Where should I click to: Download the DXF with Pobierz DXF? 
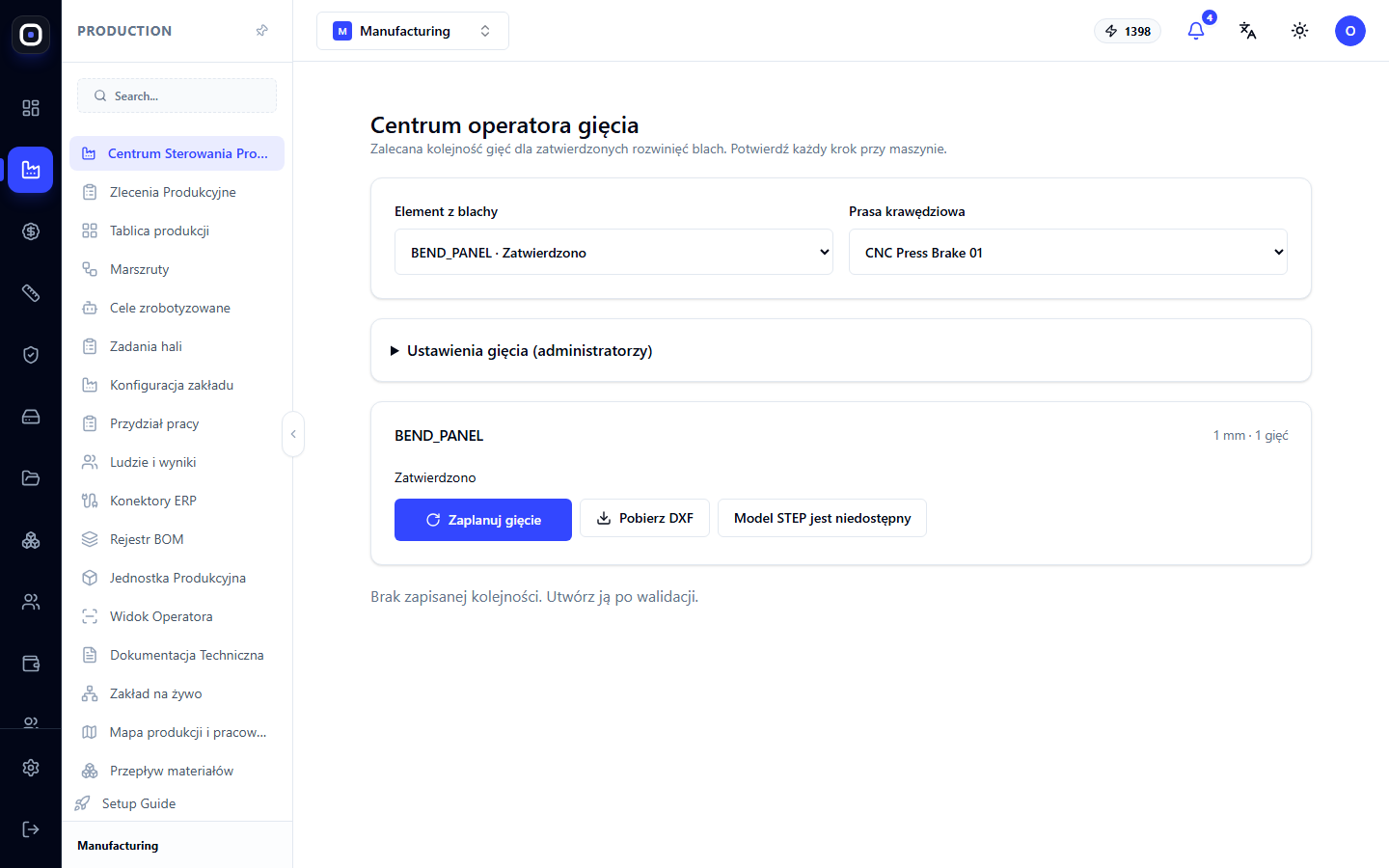click(644, 518)
